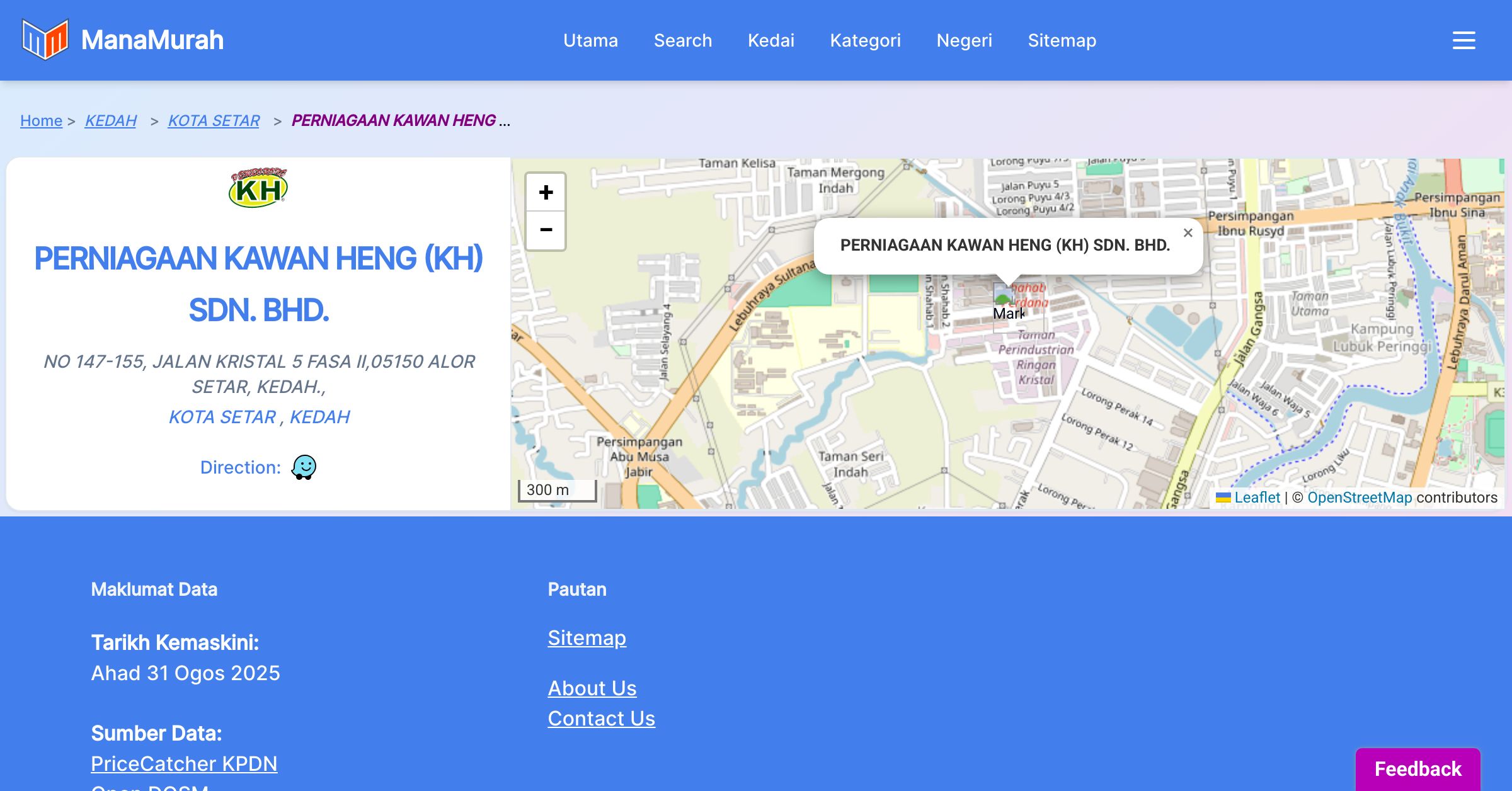Click the KH store logo
Screen dimensions: 1512x791
pyautogui.click(x=258, y=188)
